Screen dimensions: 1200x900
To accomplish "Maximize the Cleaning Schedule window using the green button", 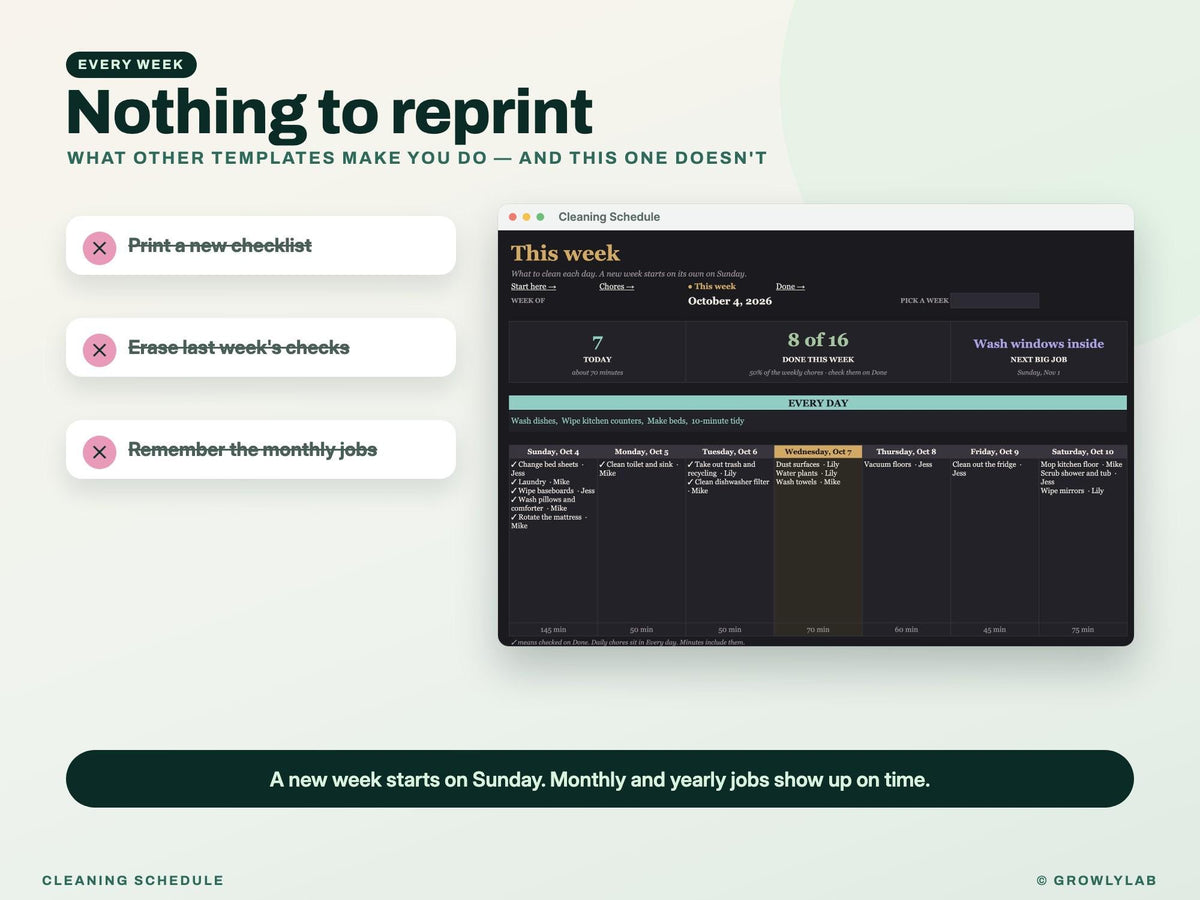I will 541,217.
